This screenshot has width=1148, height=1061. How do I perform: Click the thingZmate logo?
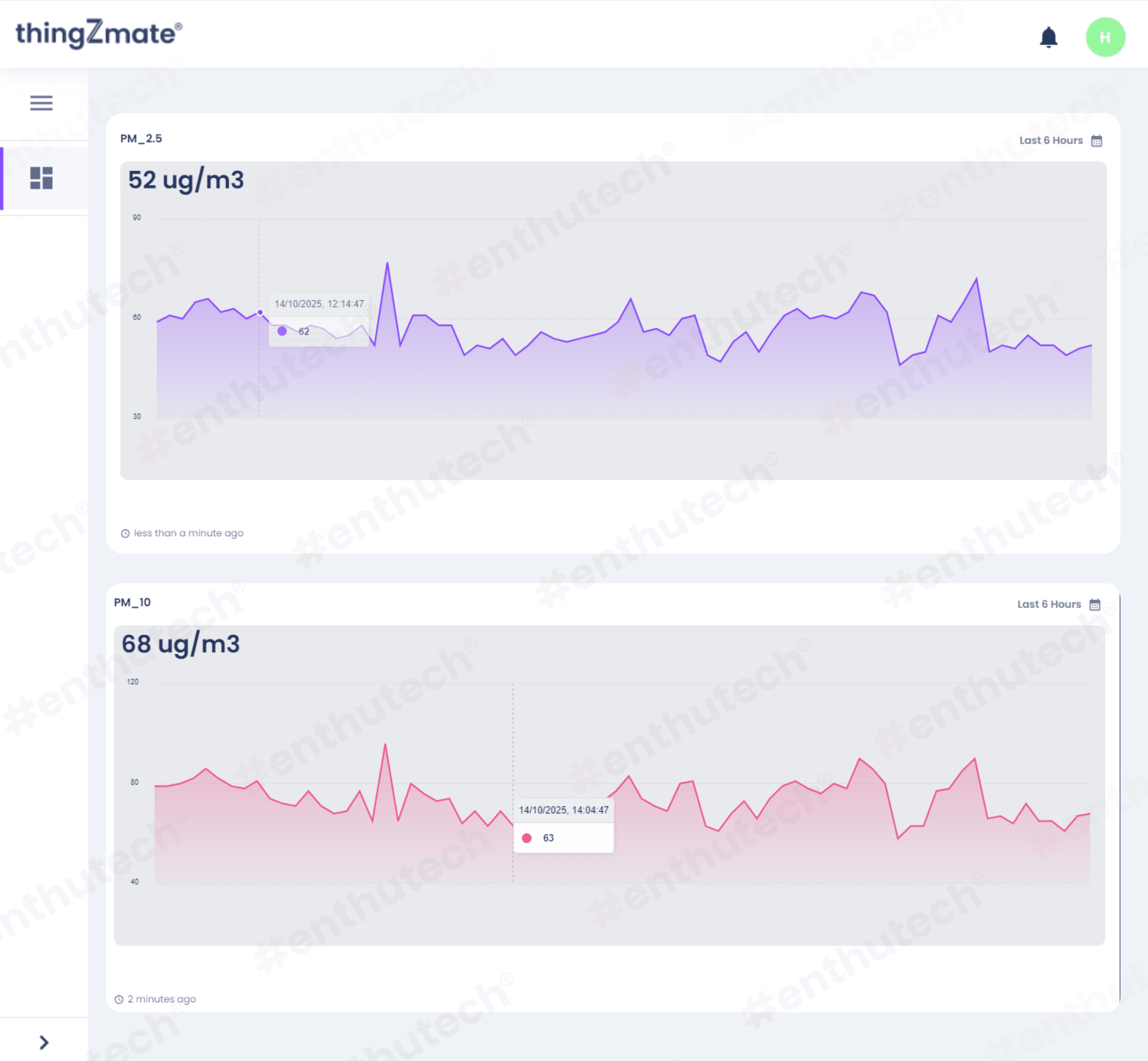click(99, 33)
